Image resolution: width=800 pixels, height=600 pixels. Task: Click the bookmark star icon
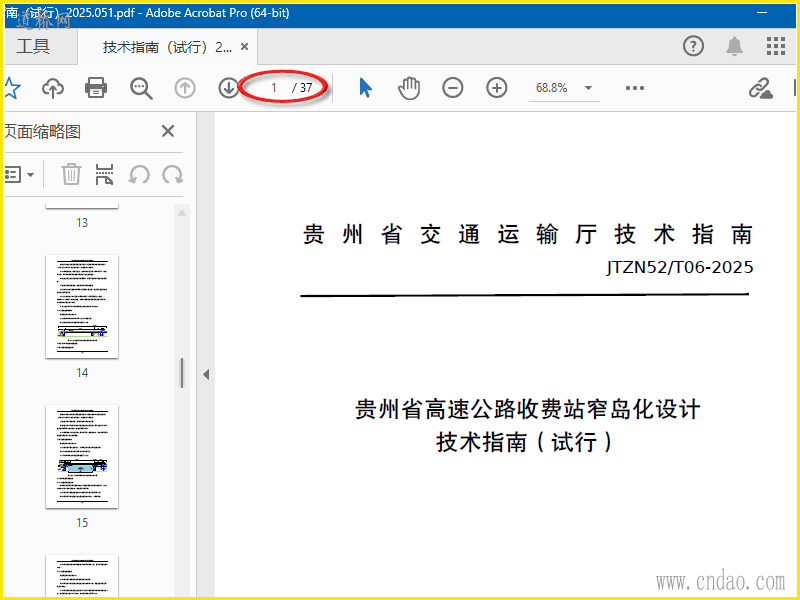pyautogui.click(x=11, y=88)
